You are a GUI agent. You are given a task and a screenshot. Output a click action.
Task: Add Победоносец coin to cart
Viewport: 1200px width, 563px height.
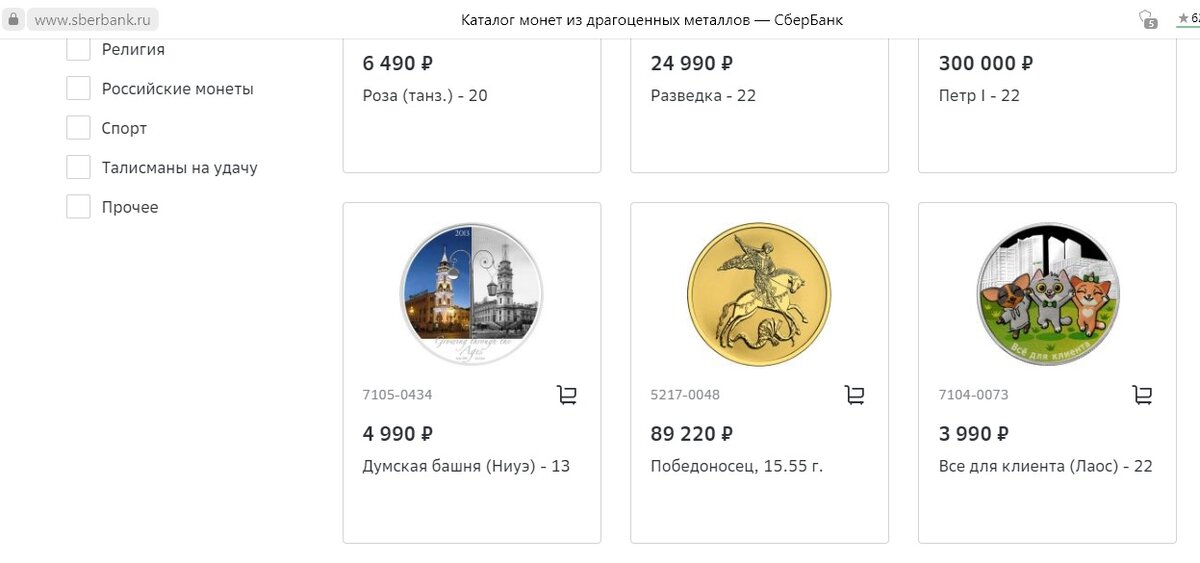(855, 395)
